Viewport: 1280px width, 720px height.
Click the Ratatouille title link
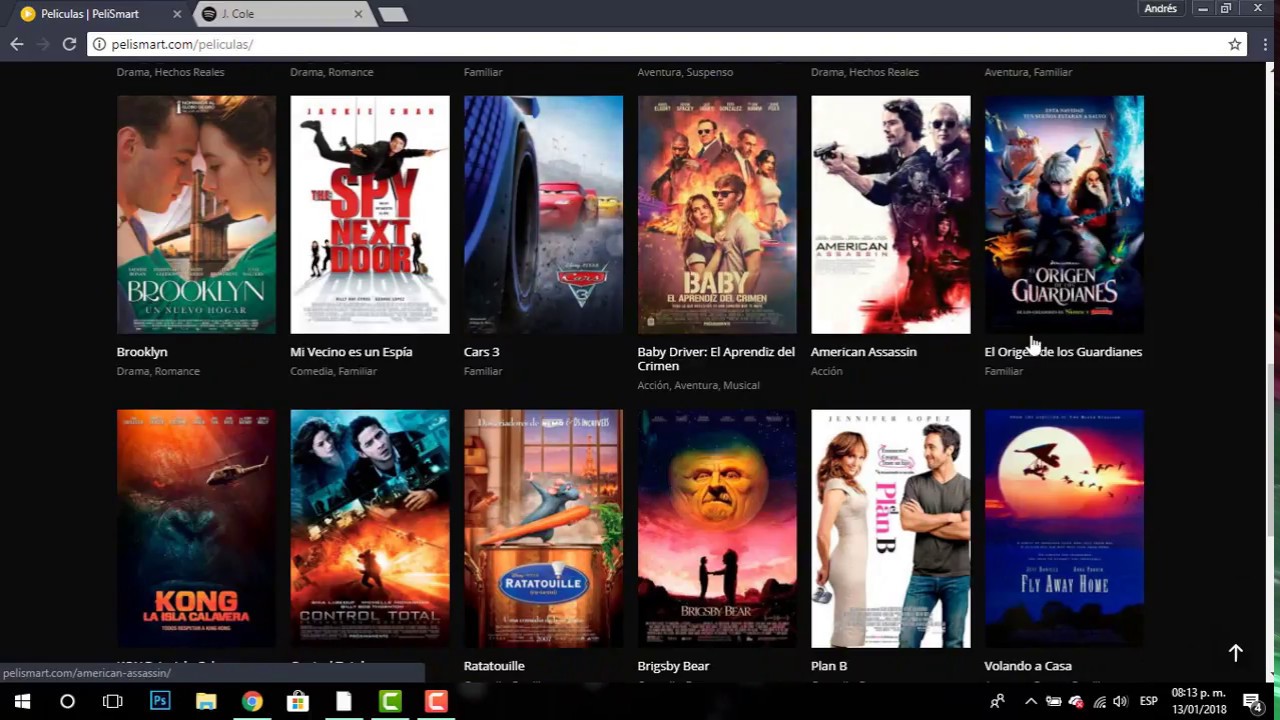(x=494, y=666)
